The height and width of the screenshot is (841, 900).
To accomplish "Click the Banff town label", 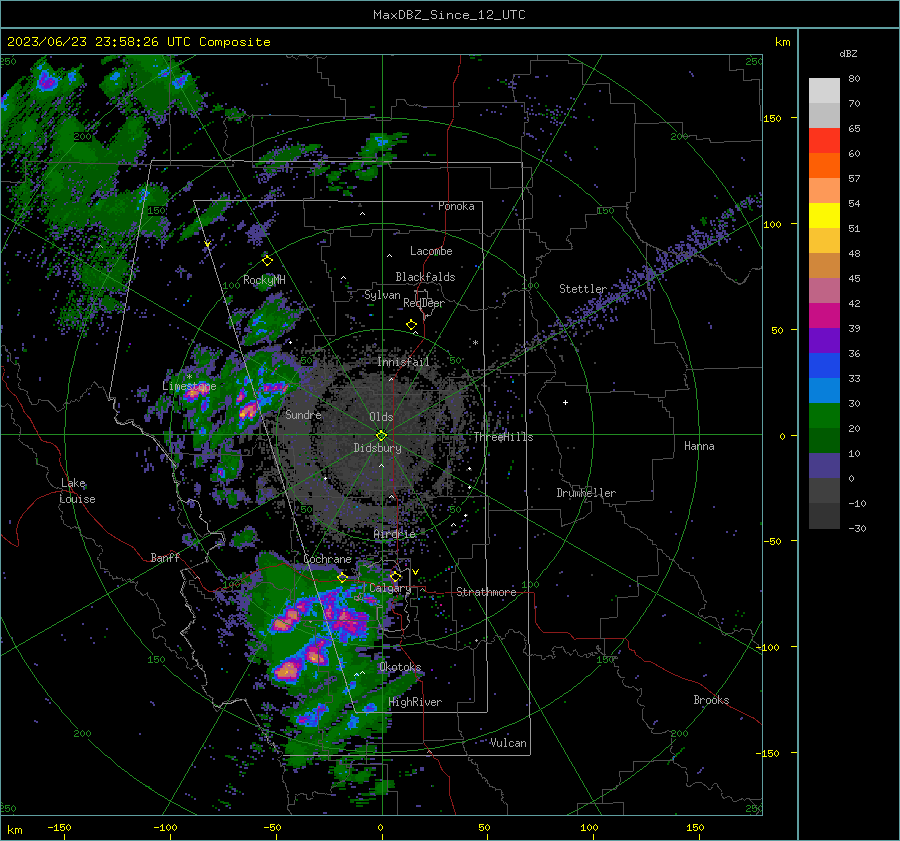I will coord(165,557).
